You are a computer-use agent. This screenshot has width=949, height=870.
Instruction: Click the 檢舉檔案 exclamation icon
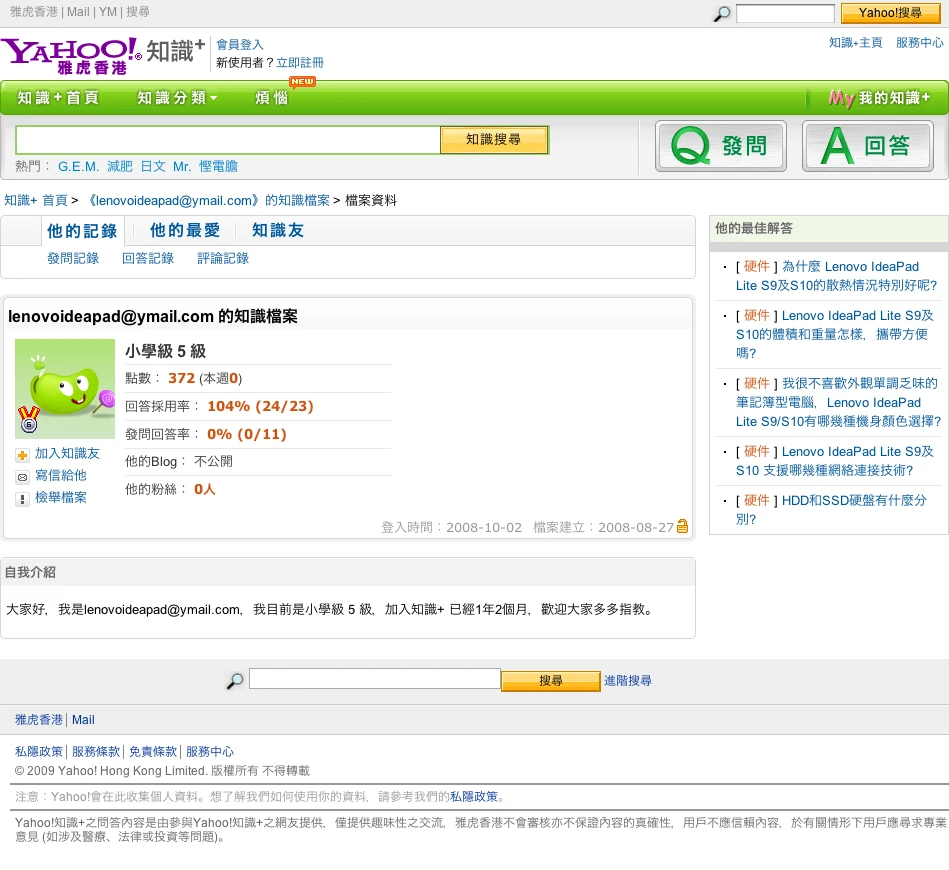22,498
